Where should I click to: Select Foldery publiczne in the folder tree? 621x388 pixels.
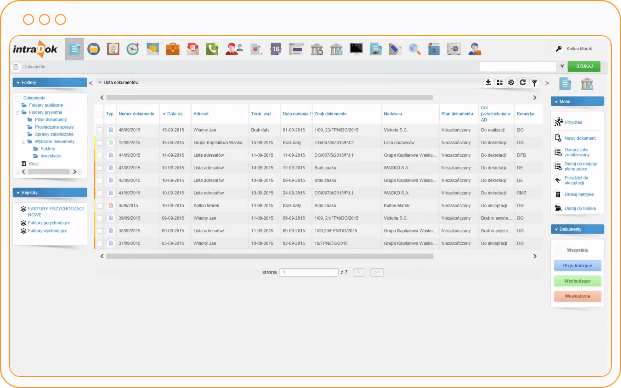tap(46, 105)
